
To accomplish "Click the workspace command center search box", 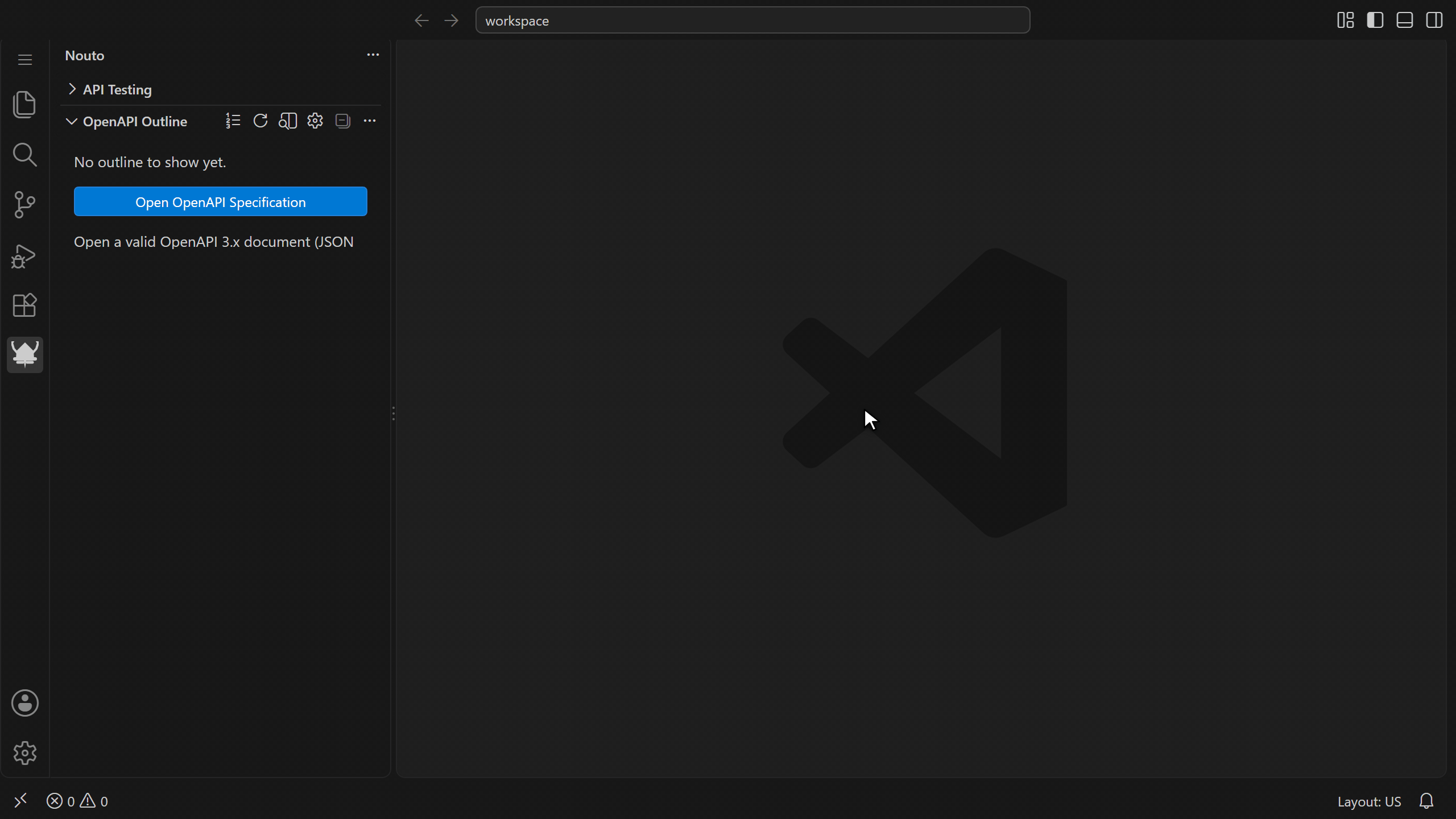I will [x=752, y=20].
